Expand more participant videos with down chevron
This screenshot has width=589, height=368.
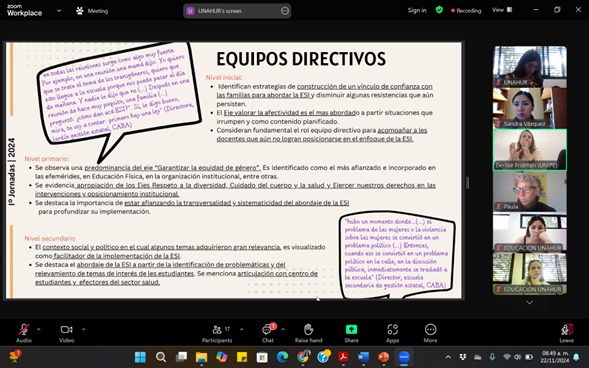529,302
